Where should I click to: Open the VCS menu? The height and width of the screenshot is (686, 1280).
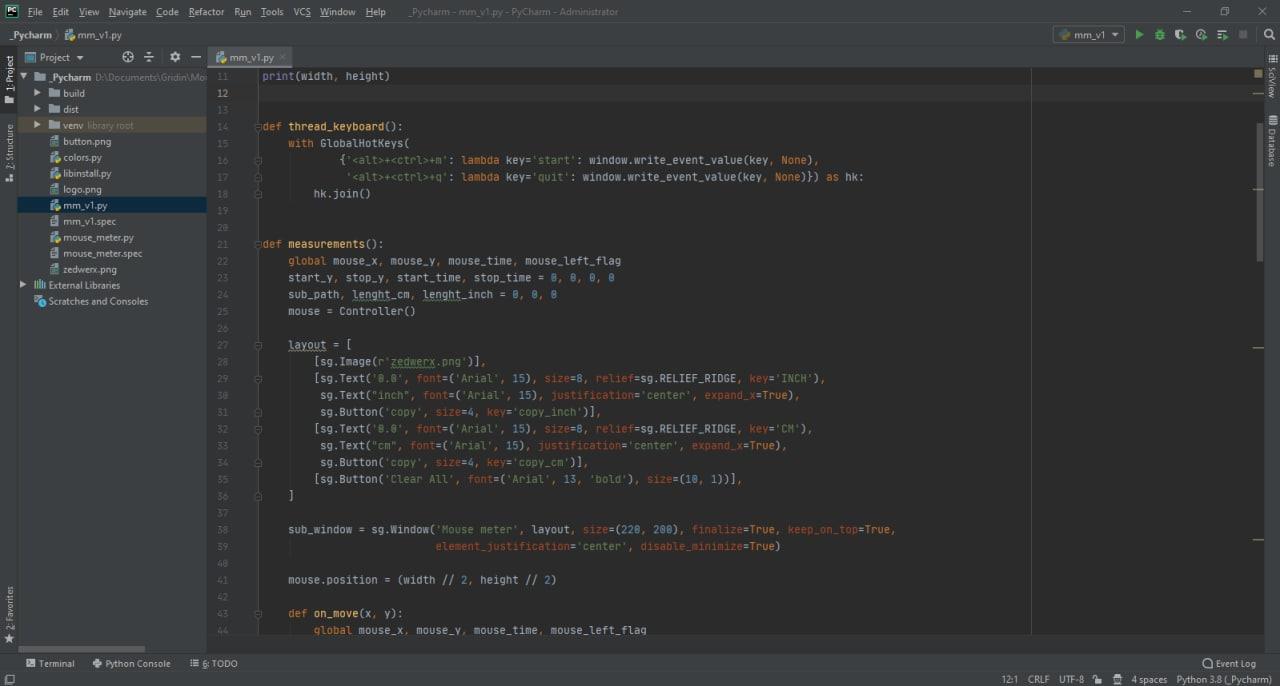[302, 12]
